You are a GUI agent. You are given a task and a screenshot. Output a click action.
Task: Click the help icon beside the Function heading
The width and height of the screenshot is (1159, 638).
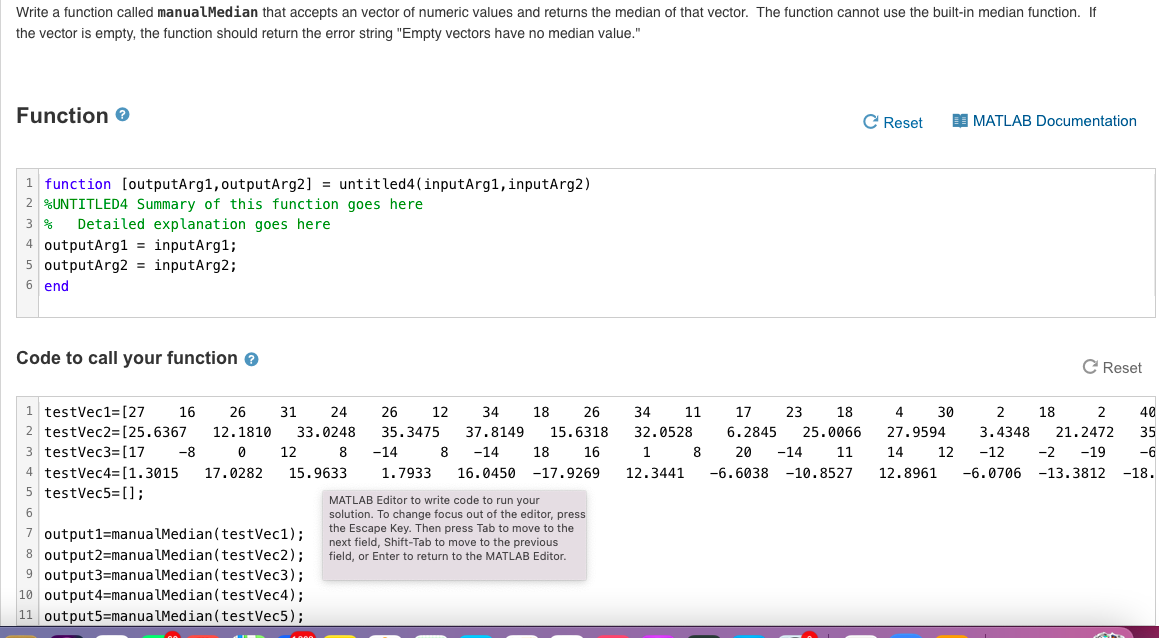tap(122, 115)
